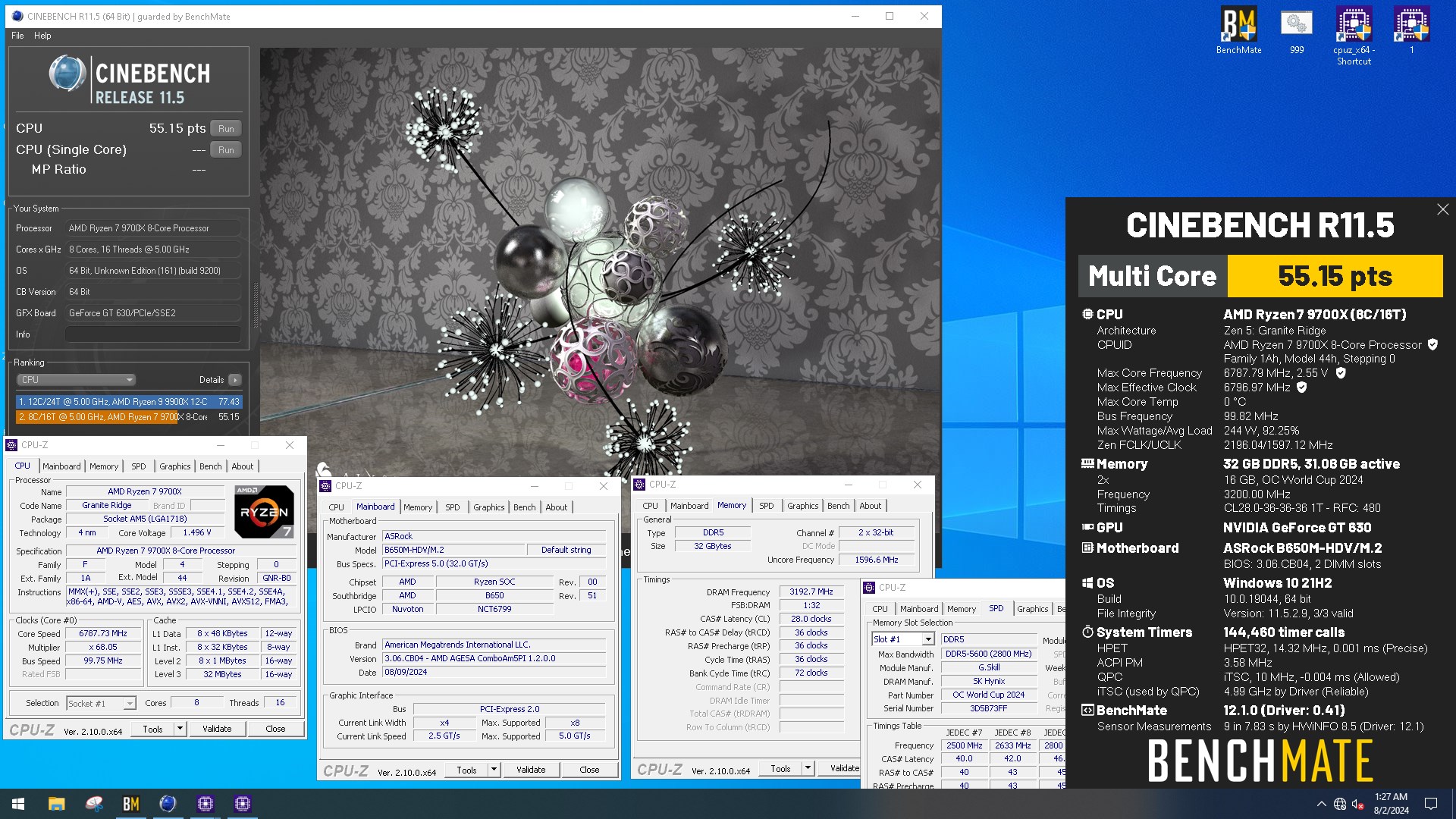Click verified shield next to CPUID
Viewport: 1456px width, 819px height.
[1432, 344]
